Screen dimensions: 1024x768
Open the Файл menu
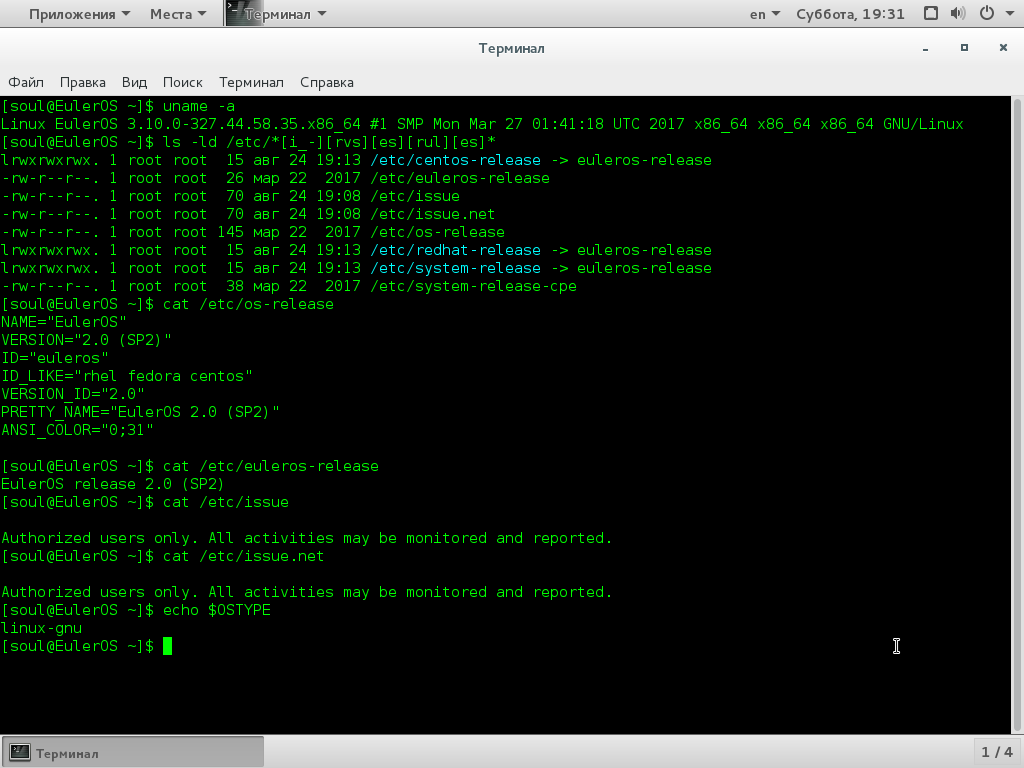pos(26,82)
